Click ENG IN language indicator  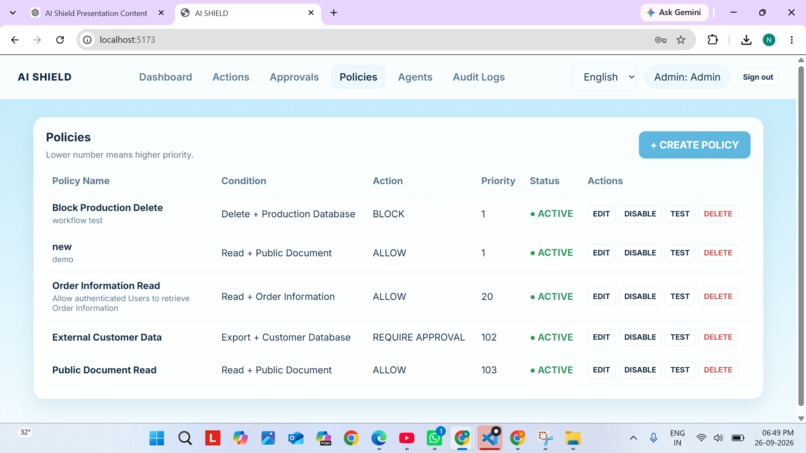pos(677,438)
